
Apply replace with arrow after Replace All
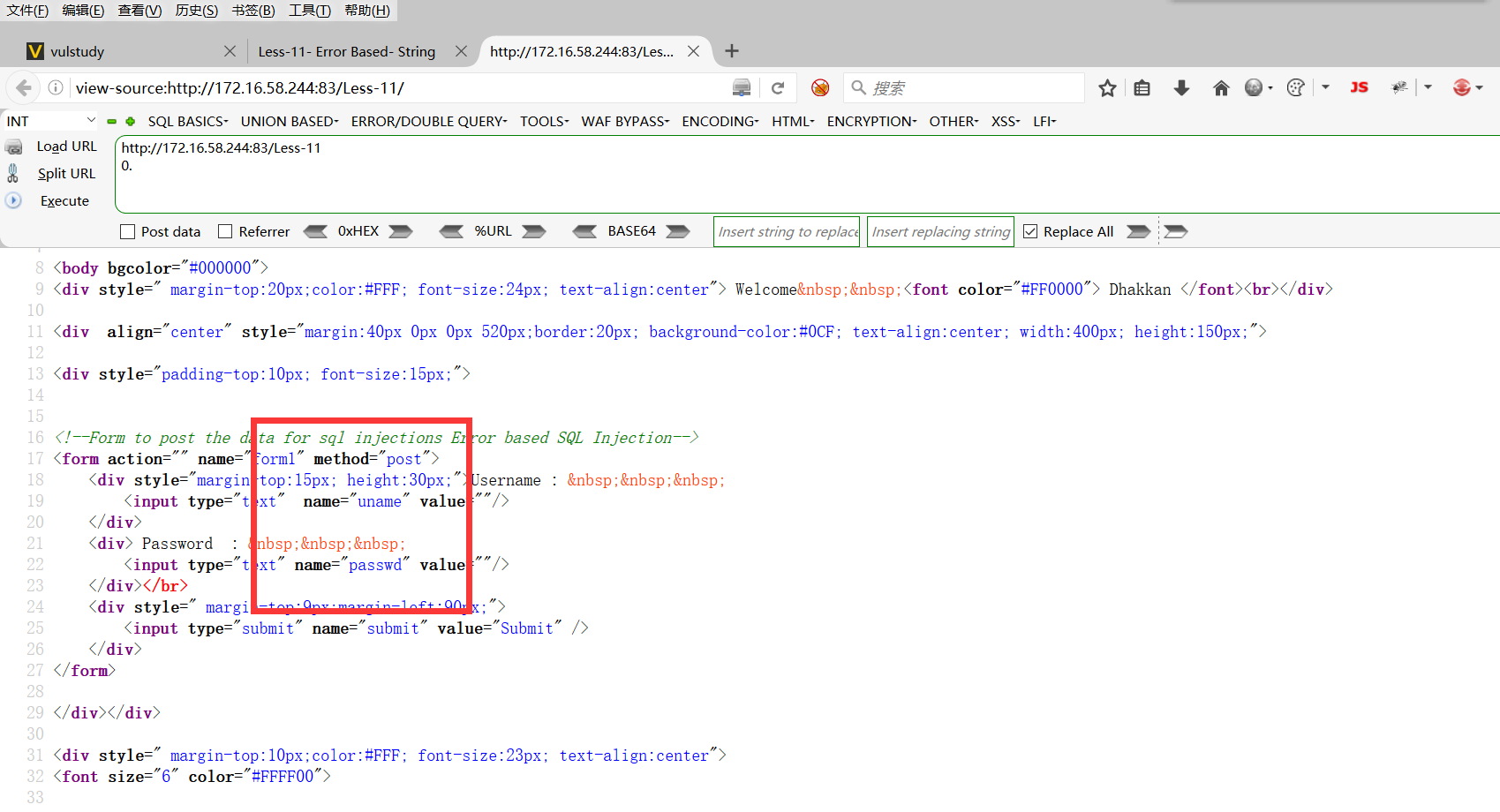pyautogui.click(x=1139, y=231)
